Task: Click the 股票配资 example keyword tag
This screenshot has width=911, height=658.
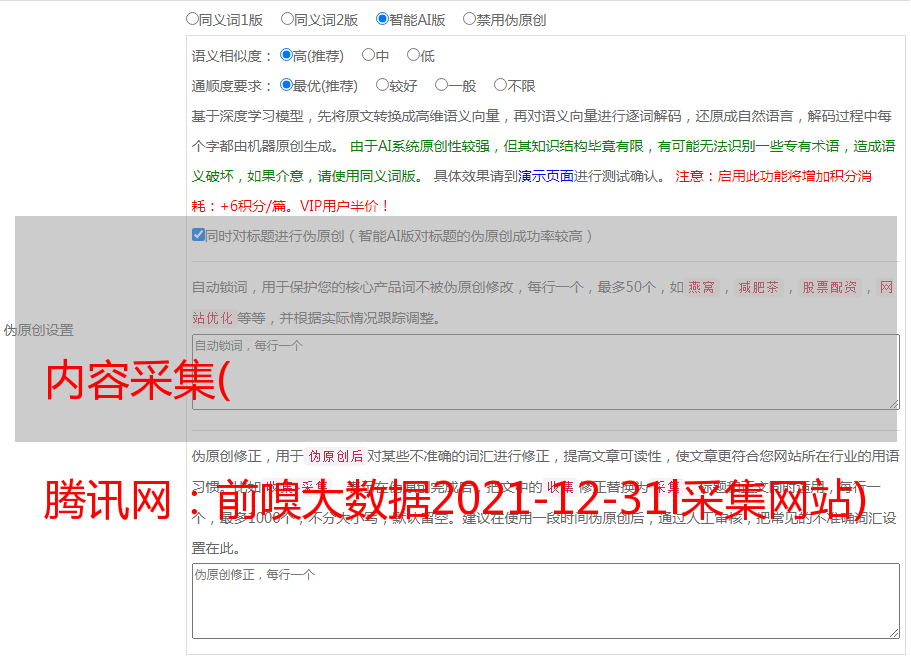Action: (x=830, y=287)
